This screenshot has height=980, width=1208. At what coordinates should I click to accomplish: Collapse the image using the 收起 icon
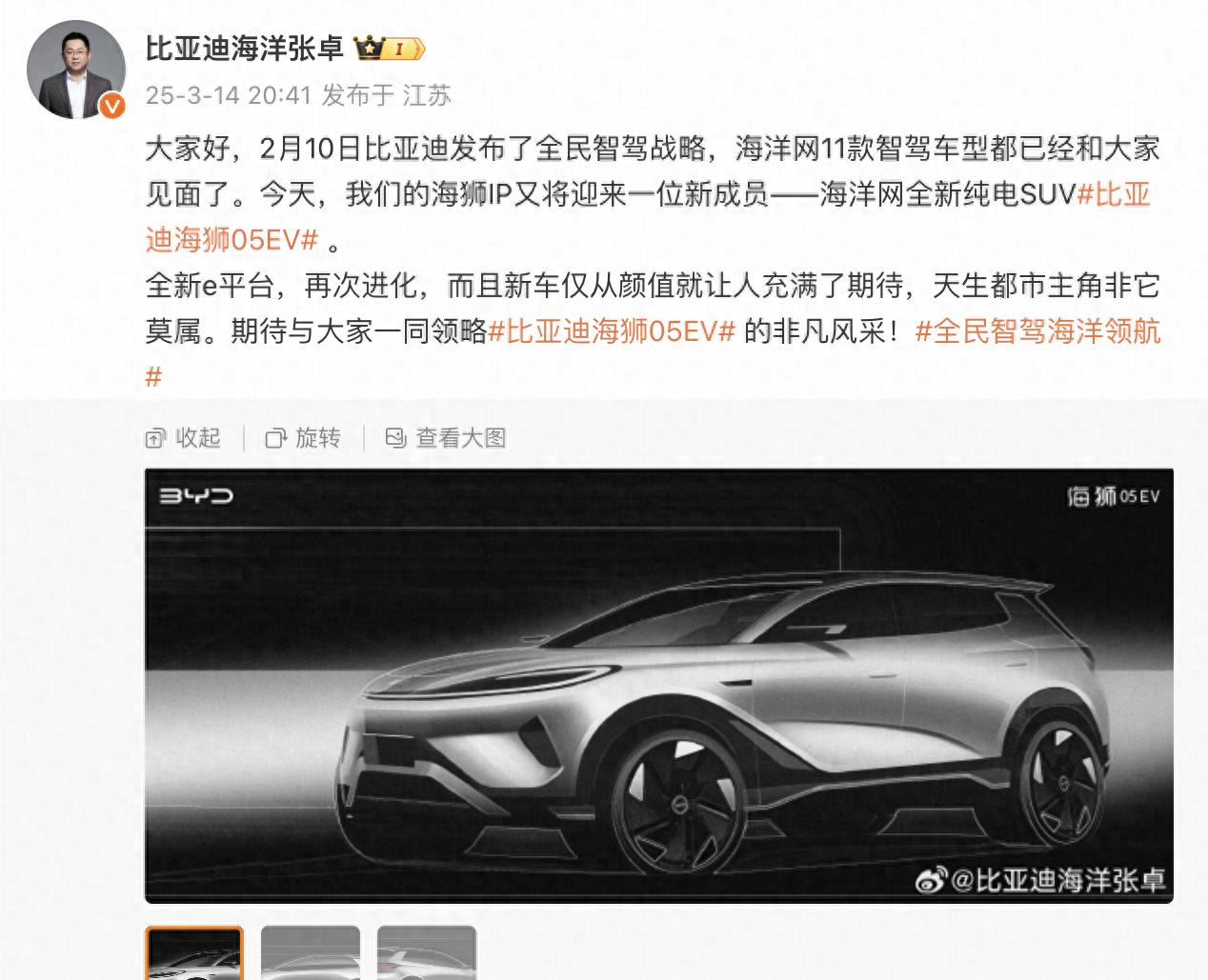155,438
